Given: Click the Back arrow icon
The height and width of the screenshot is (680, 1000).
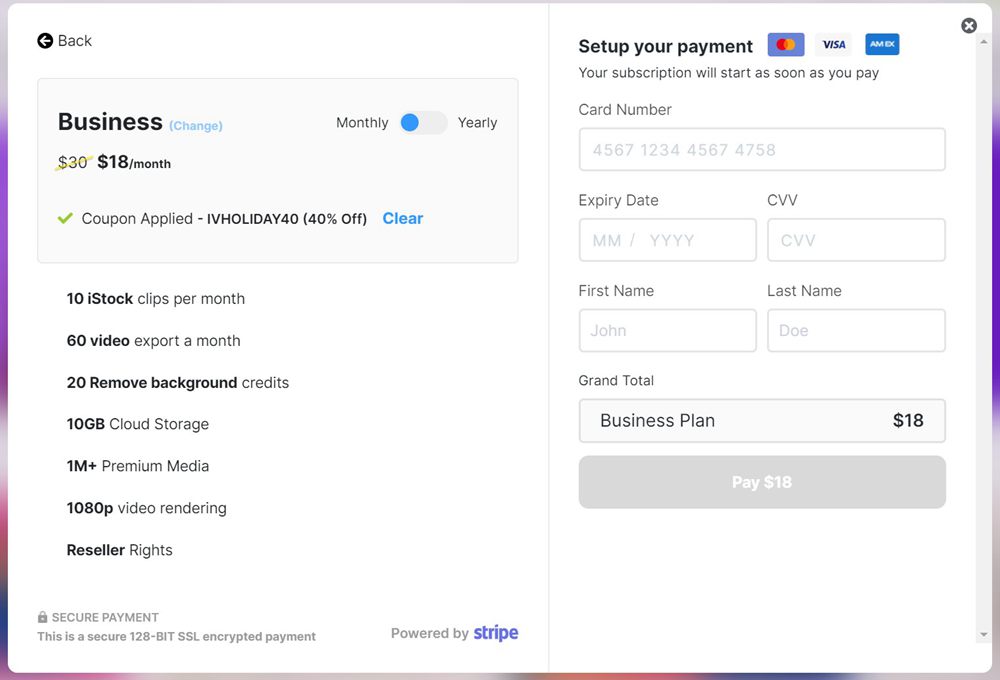Looking at the screenshot, I should click(45, 41).
